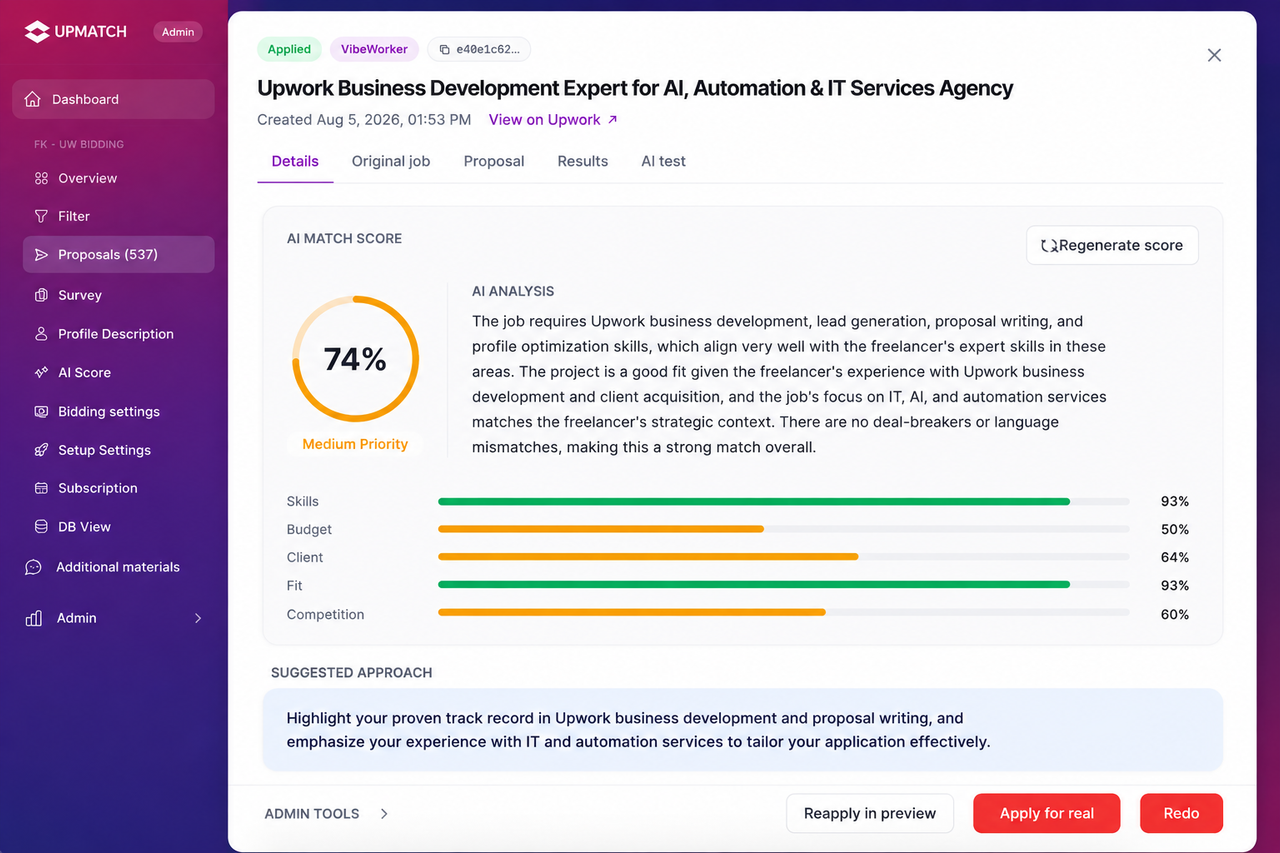This screenshot has width=1280, height=853.
Task: Switch to the Proposal tab
Action: click(494, 161)
